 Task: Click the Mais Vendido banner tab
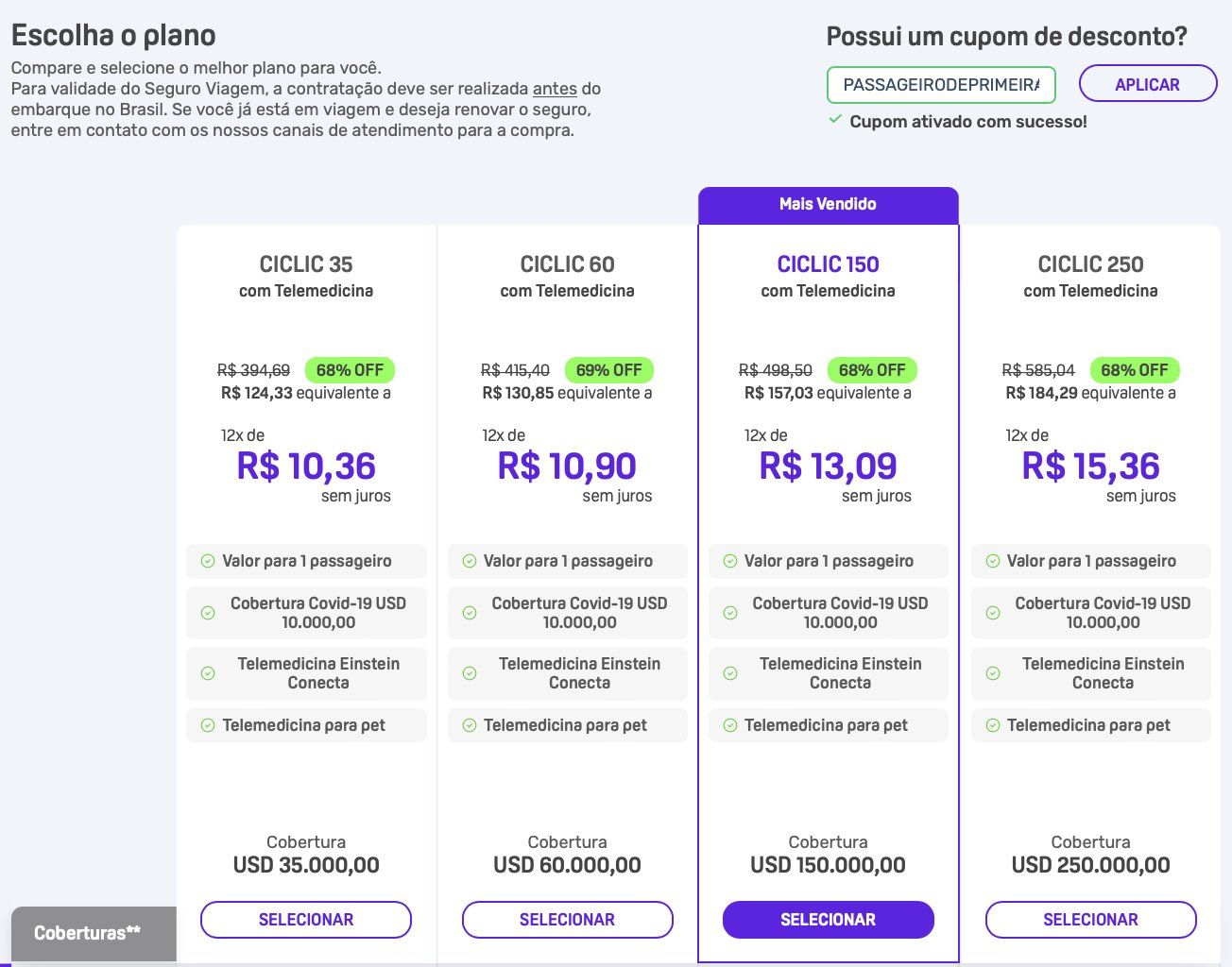click(829, 205)
